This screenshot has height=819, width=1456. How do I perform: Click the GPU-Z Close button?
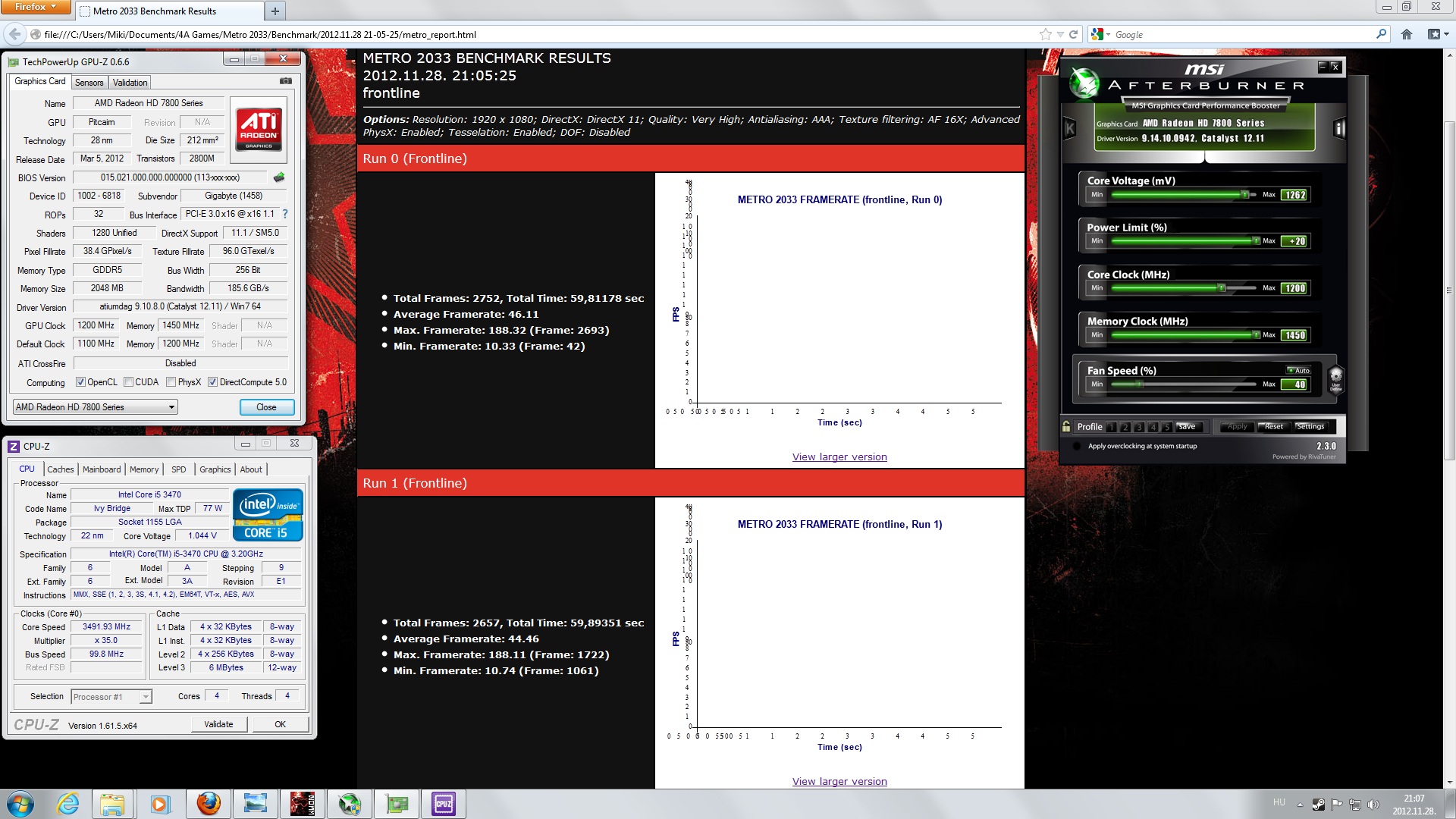tap(266, 407)
